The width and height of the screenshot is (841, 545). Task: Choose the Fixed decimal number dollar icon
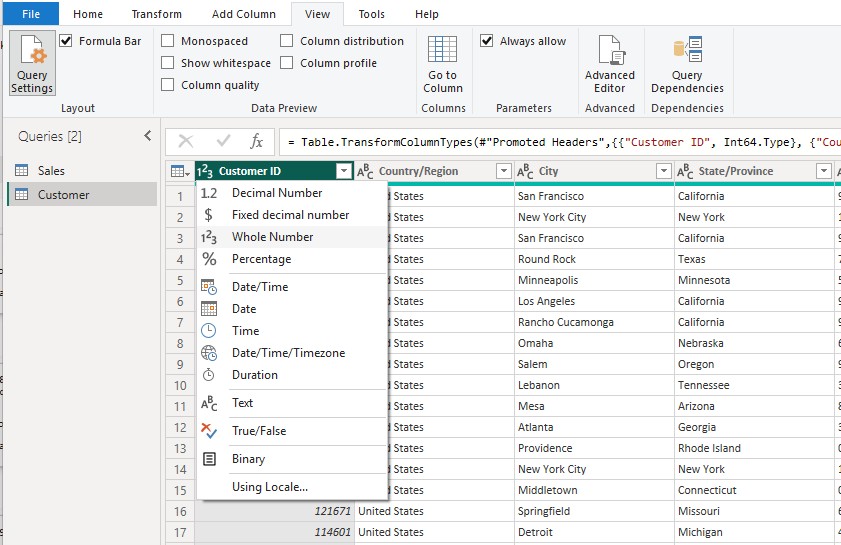click(x=209, y=215)
